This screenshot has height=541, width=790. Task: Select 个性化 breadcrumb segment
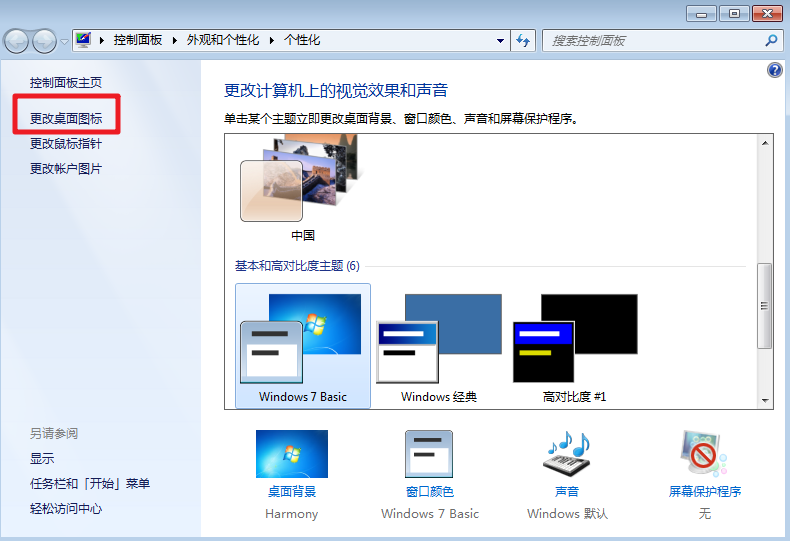[302, 40]
